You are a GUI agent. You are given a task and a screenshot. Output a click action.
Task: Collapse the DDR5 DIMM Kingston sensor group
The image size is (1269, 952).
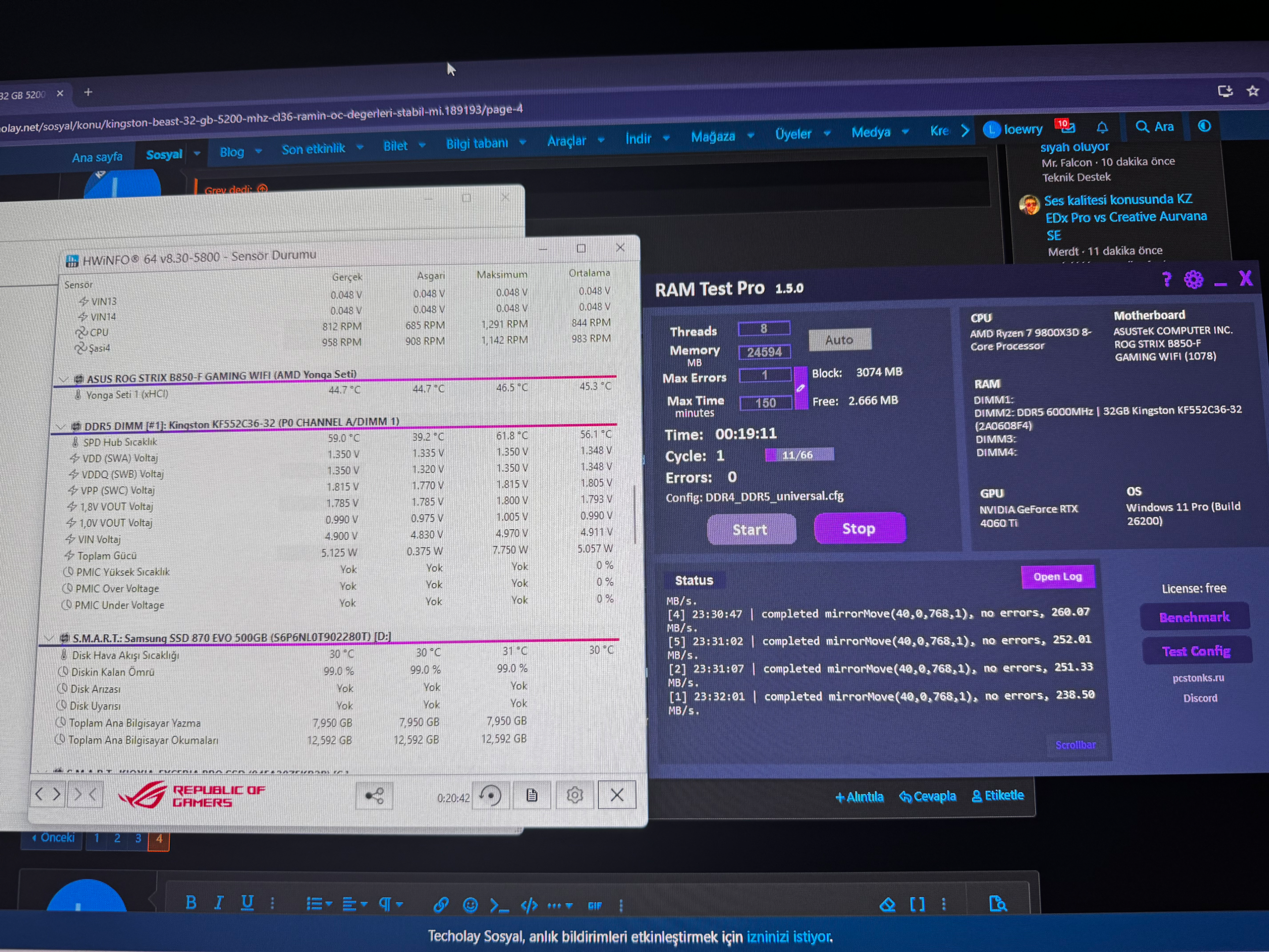point(60,427)
